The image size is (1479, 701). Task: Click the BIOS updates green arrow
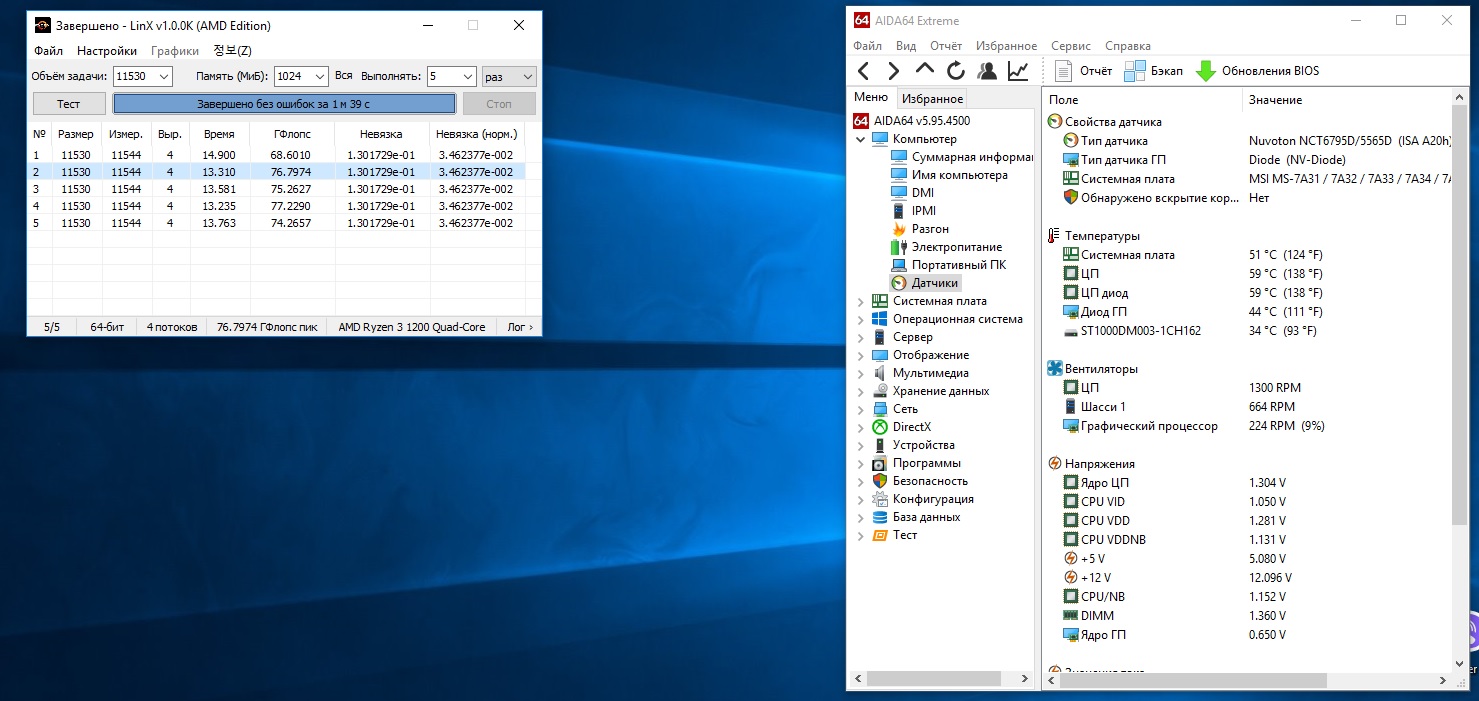[1206, 71]
